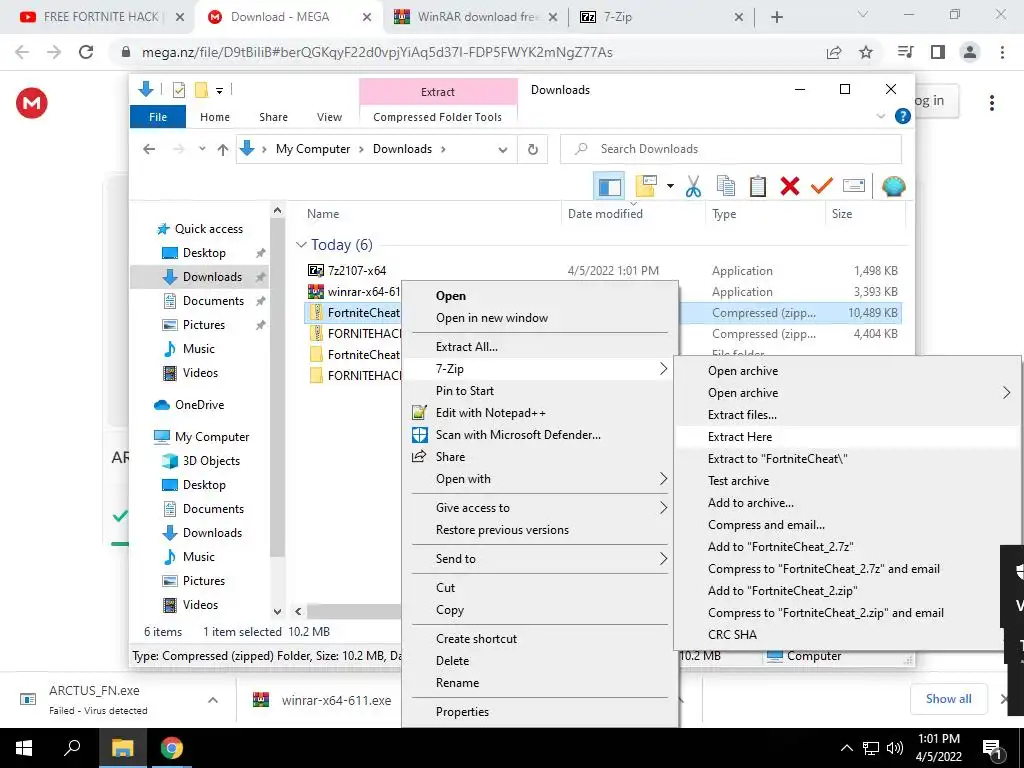Collapse the Today (6) group
1024x768 pixels.
(301, 245)
